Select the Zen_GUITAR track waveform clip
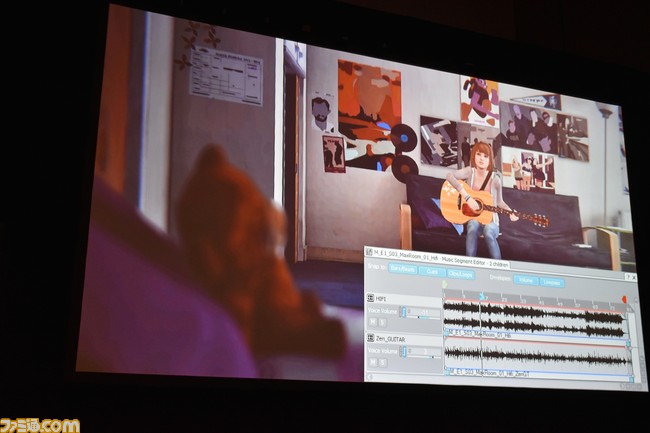 click(537, 356)
